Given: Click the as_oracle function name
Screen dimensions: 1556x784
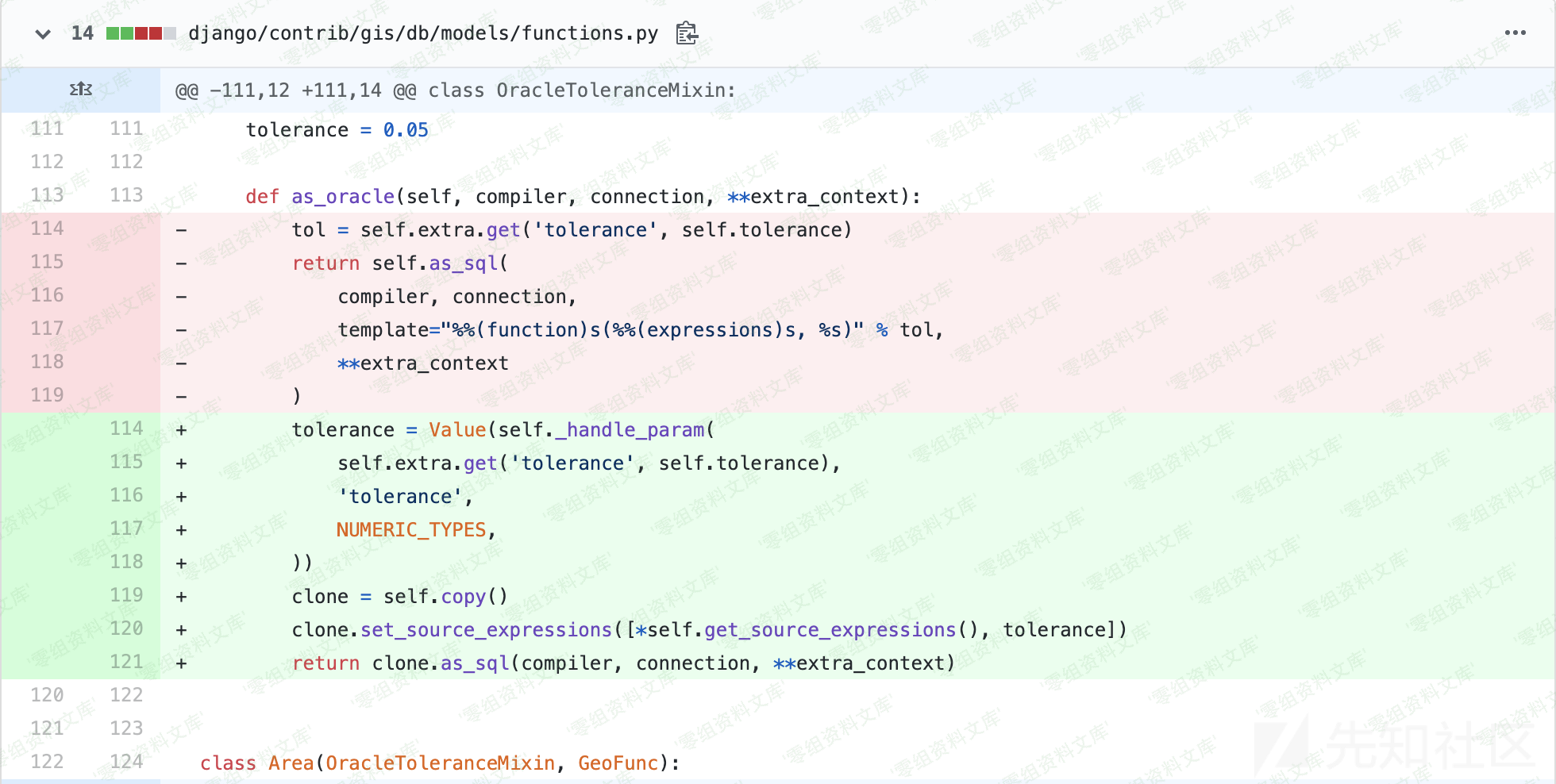Looking at the screenshot, I should coord(342,197).
